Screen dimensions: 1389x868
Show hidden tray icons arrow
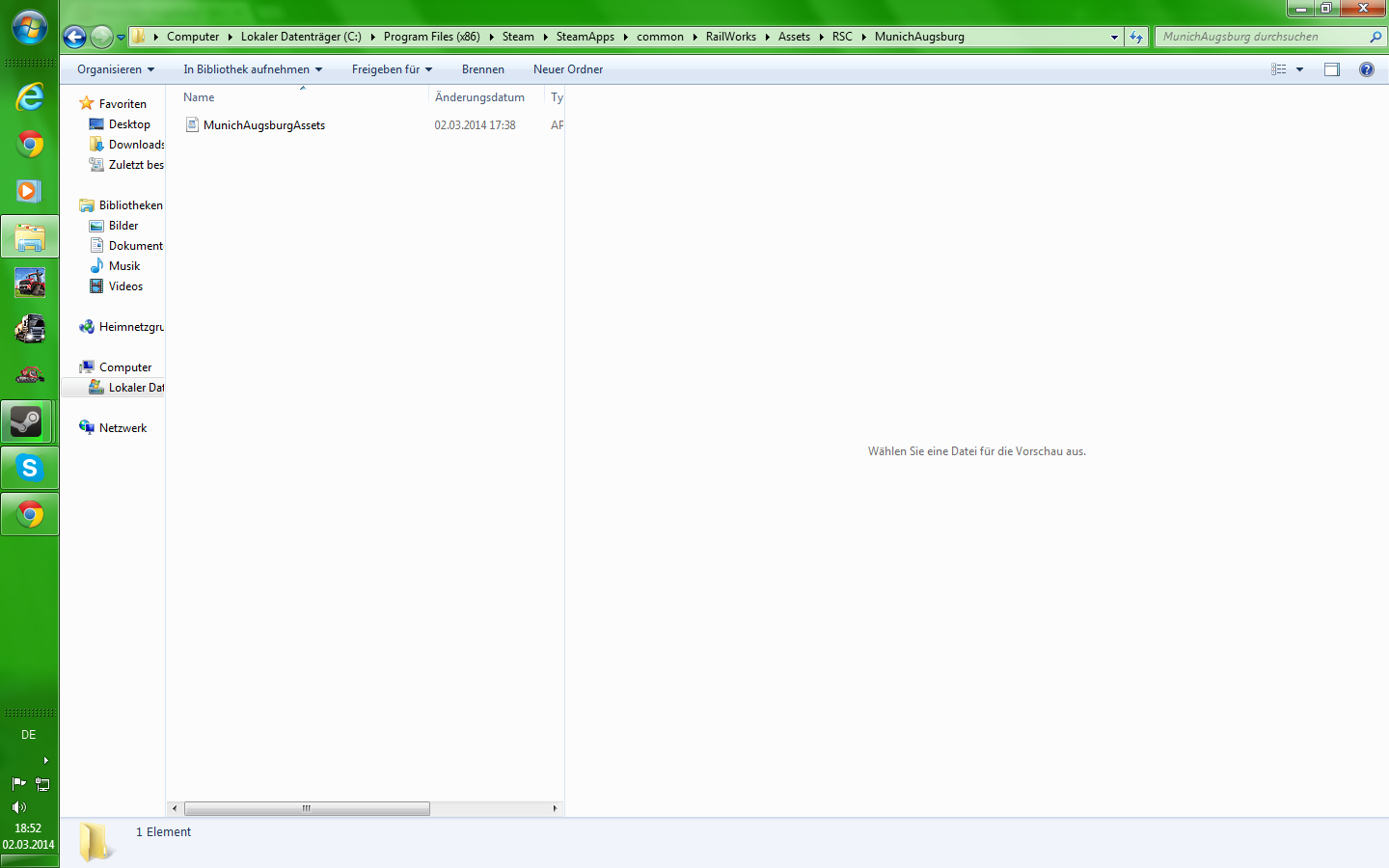tap(45, 761)
